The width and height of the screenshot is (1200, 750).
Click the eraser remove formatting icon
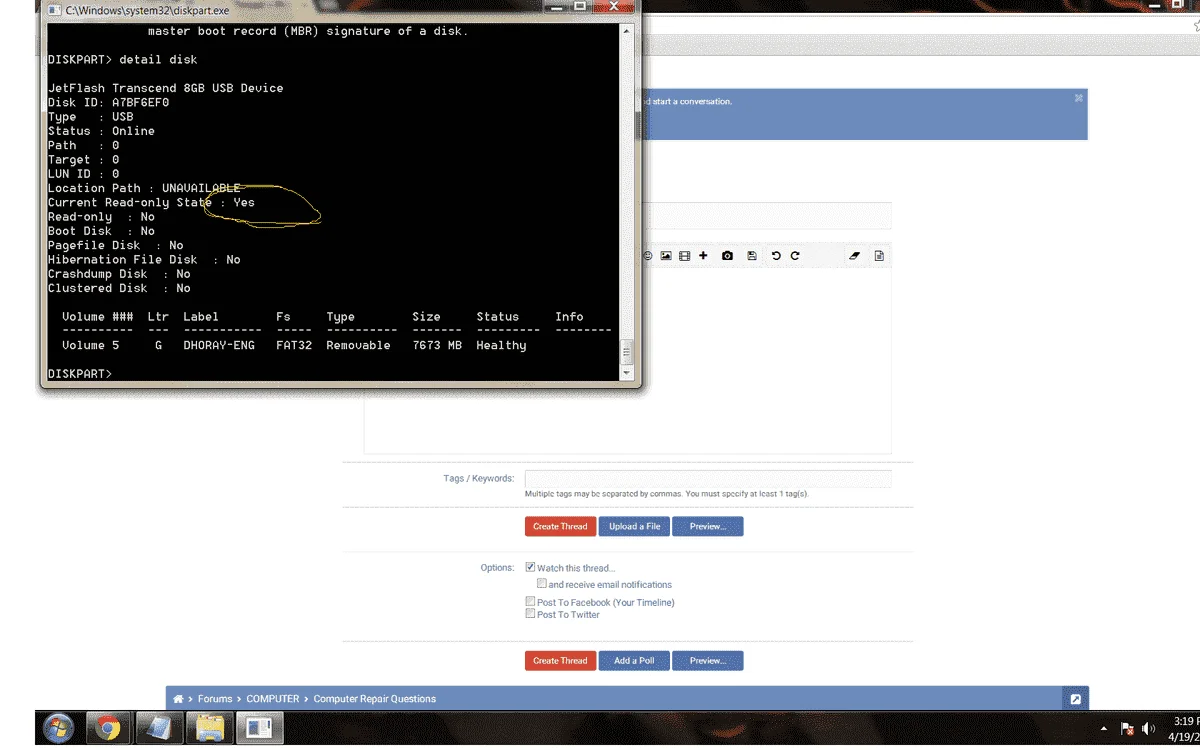(x=854, y=256)
